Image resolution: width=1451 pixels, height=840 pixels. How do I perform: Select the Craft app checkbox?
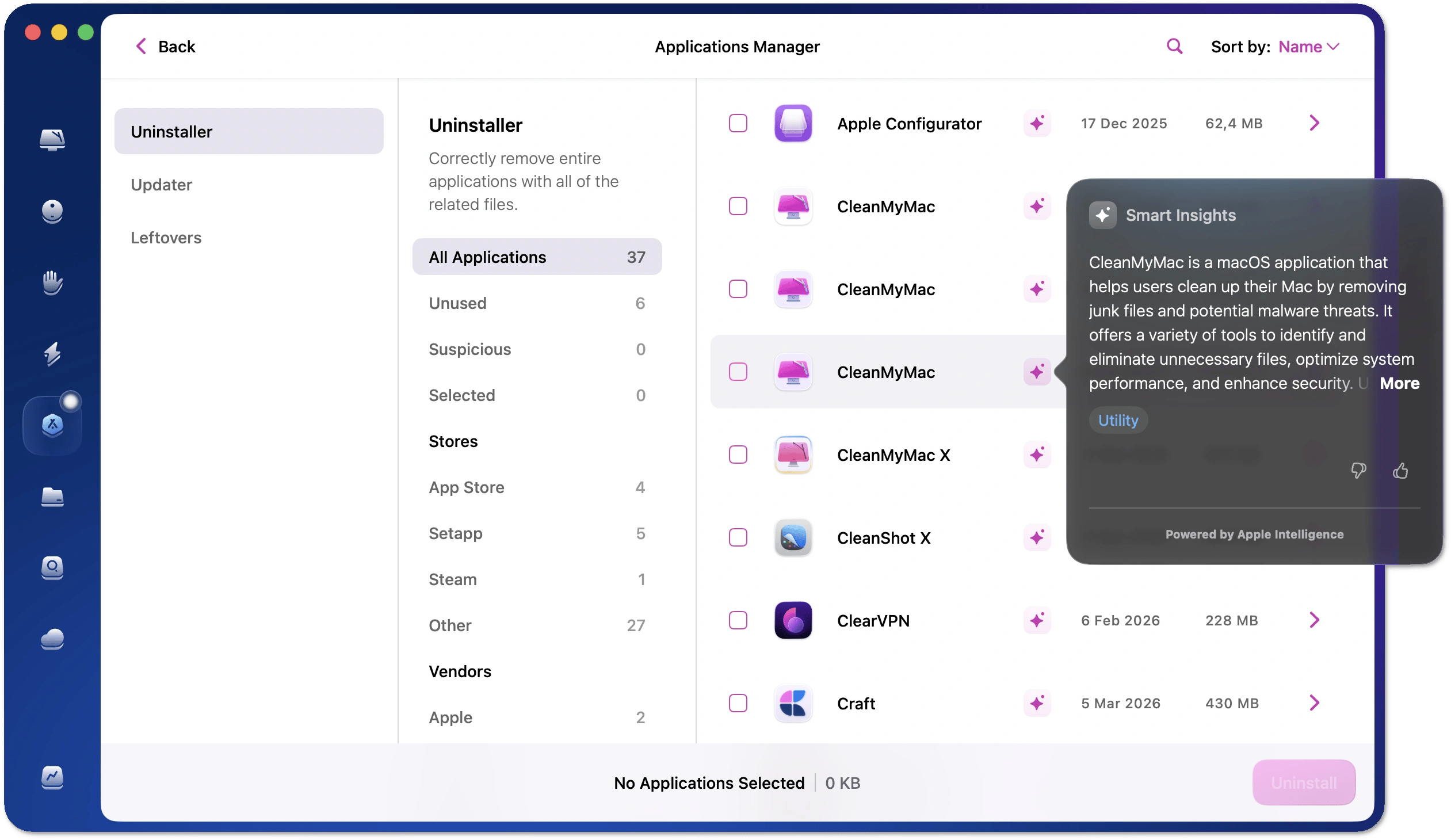(738, 703)
